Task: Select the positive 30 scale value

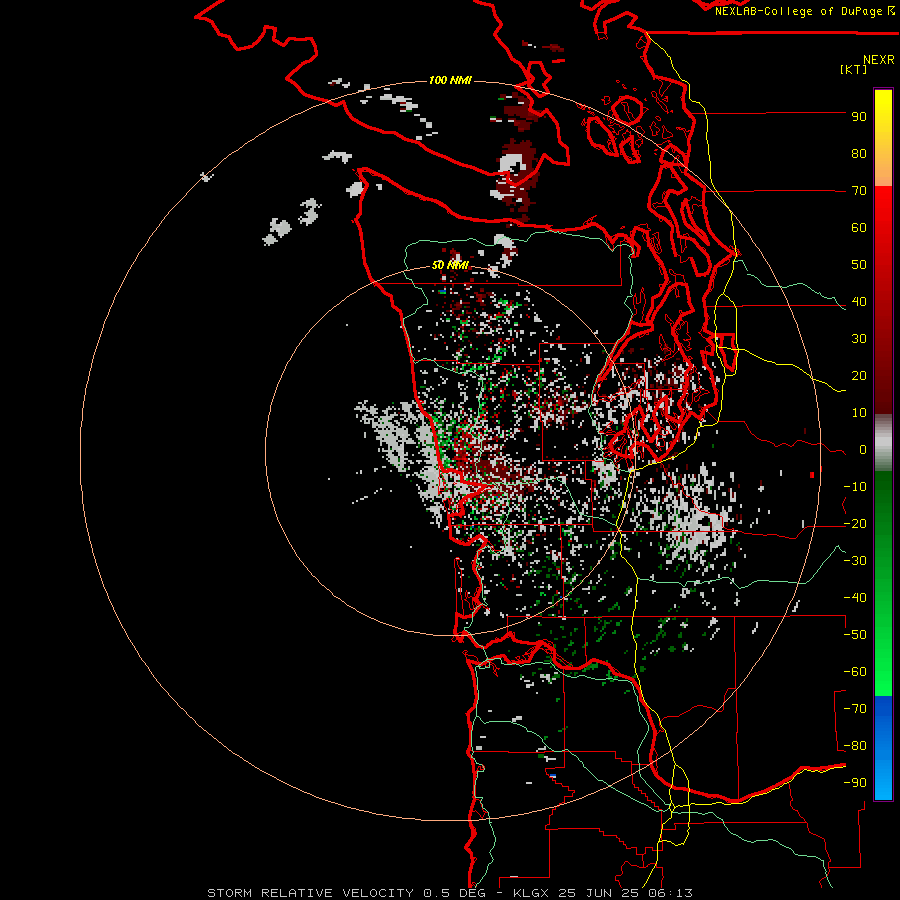Action: click(x=859, y=339)
